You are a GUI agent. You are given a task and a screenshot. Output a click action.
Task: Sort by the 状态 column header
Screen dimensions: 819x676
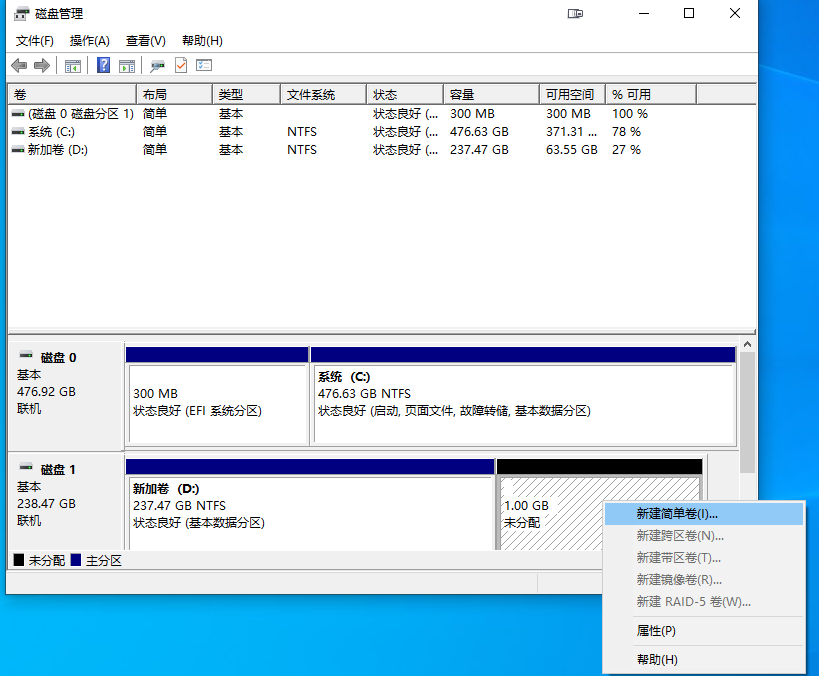(x=405, y=95)
